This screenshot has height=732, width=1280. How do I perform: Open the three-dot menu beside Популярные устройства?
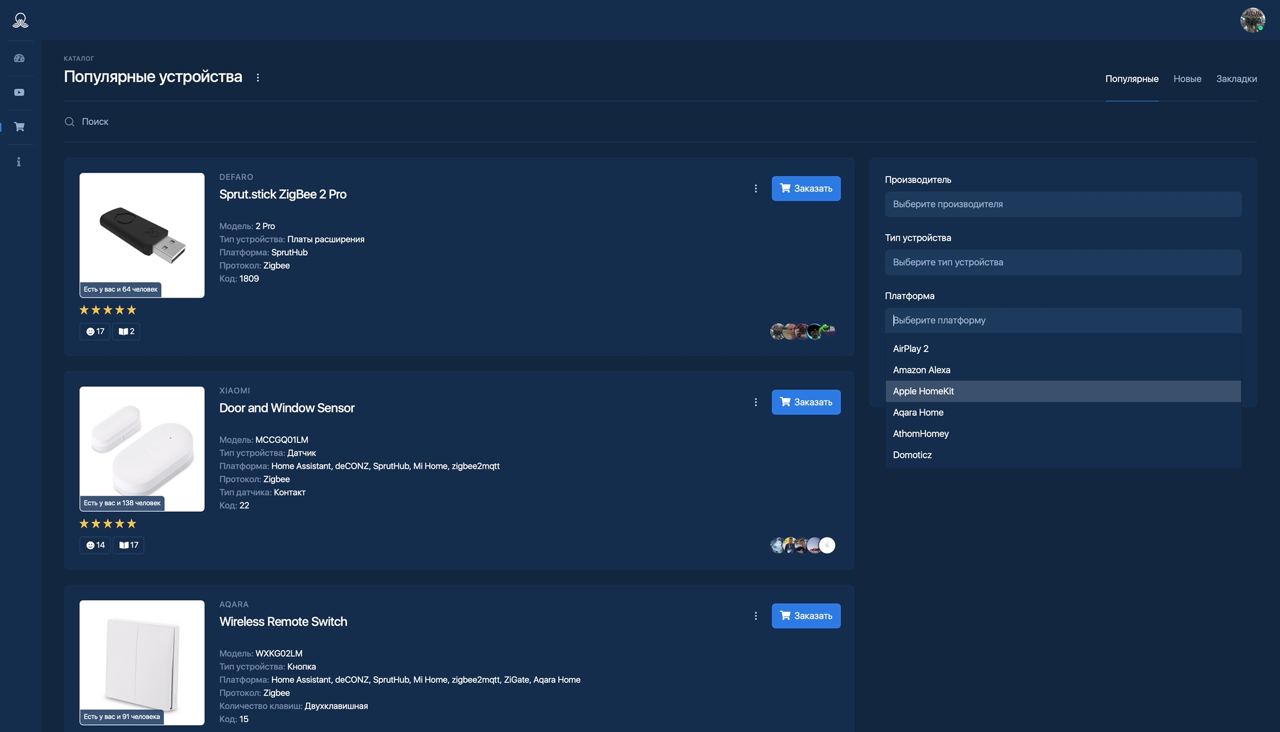pyautogui.click(x=257, y=77)
